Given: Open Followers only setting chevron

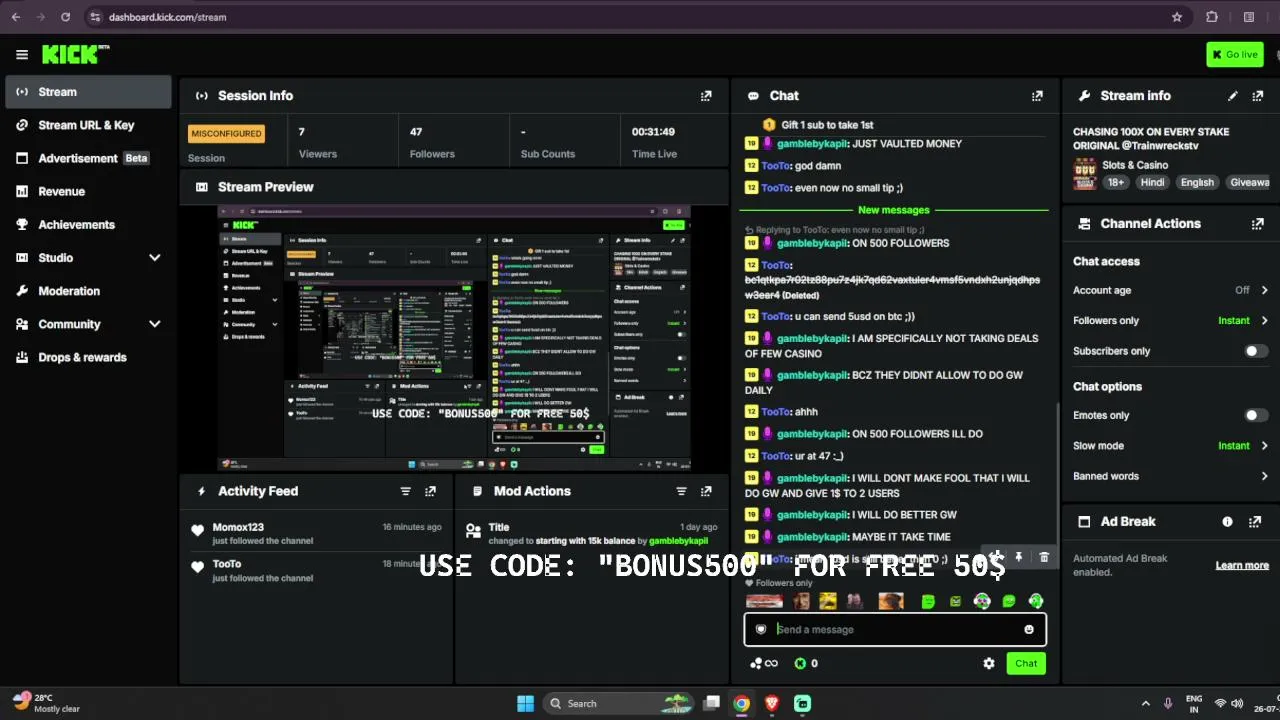Looking at the screenshot, I should (1264, 321).
